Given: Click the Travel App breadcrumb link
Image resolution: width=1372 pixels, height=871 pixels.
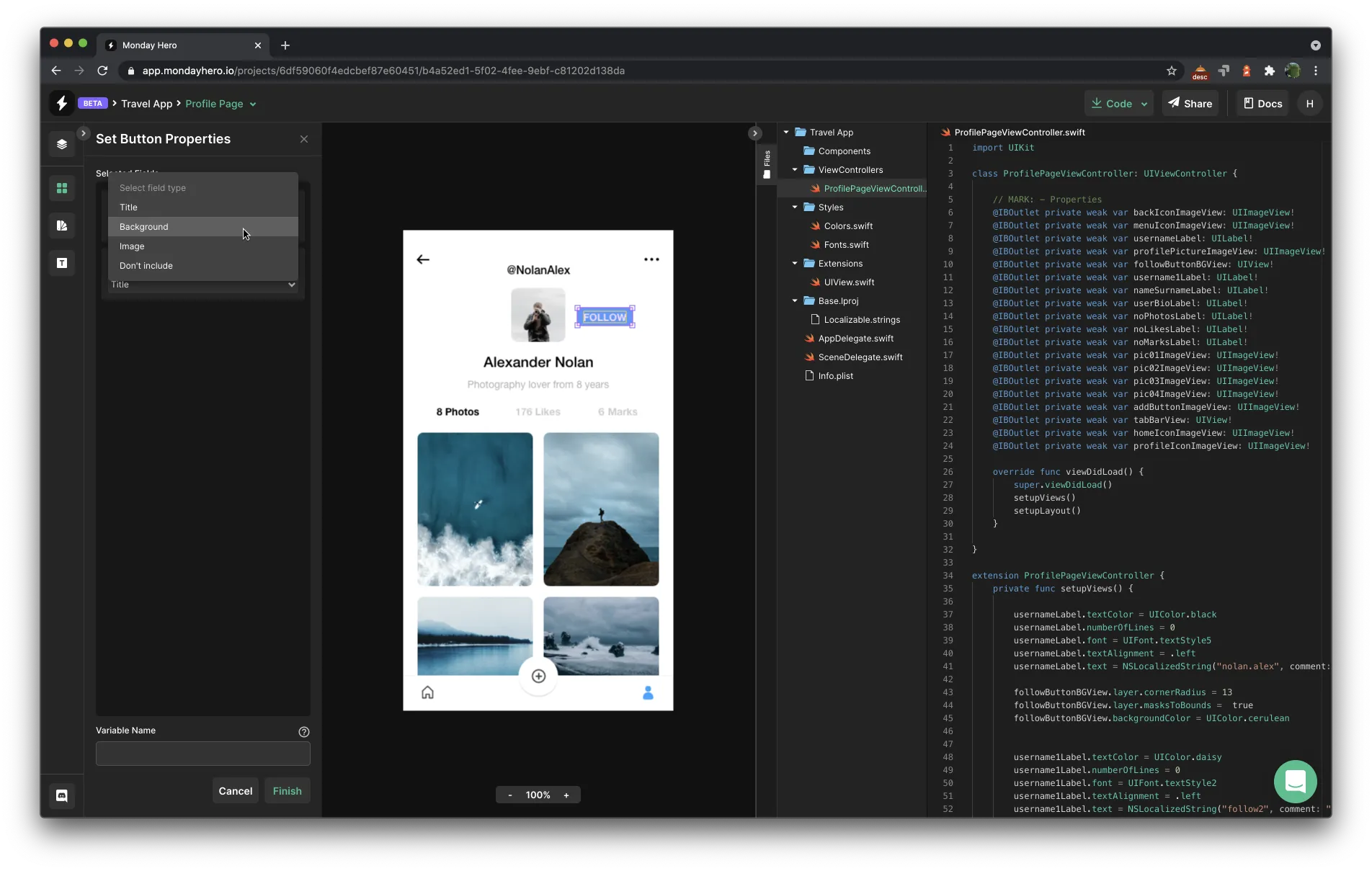Looking at the screenshot, I should click(x=147, y=104).
